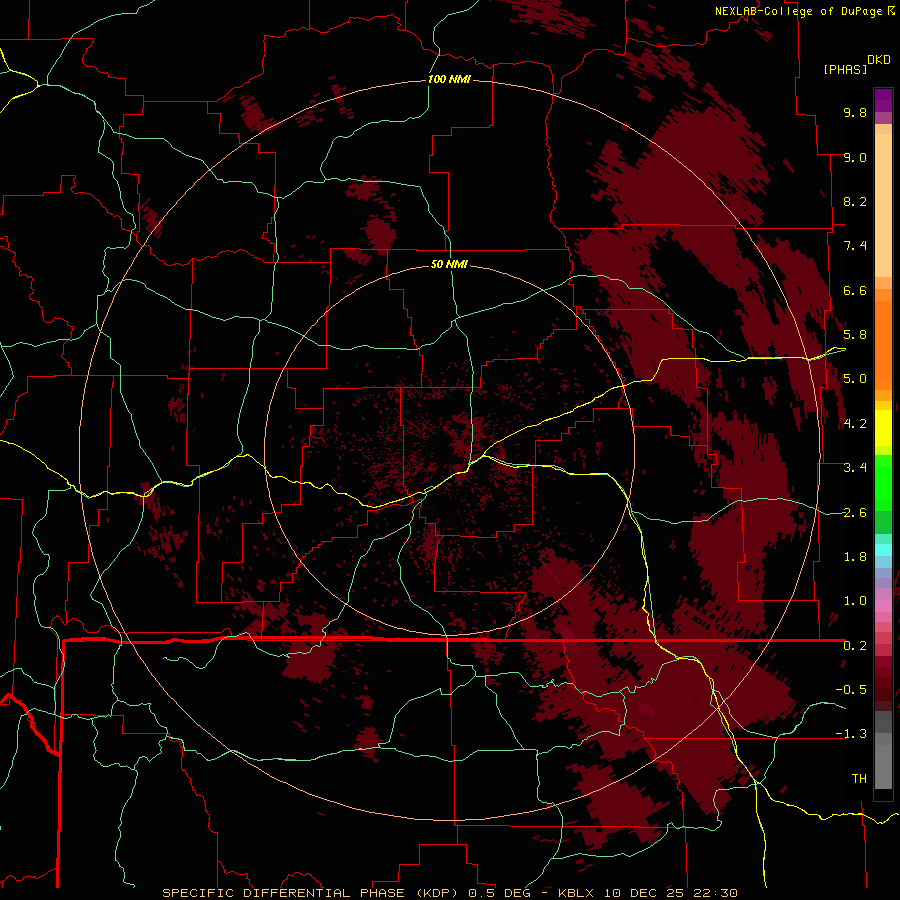The height and width of the screenshot is (900, 900).
Task: Click the KBLX 10 DEC 25 22:30 timestamp
Action: 647,893
